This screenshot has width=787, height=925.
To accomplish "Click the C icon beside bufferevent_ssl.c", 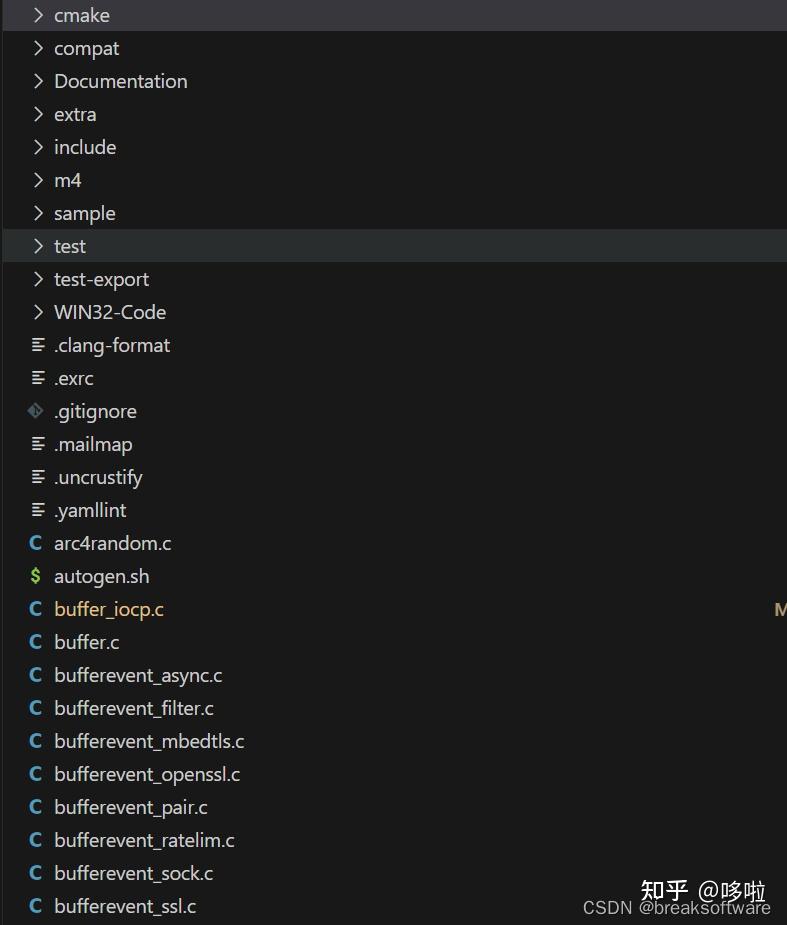I will point(35,907).
